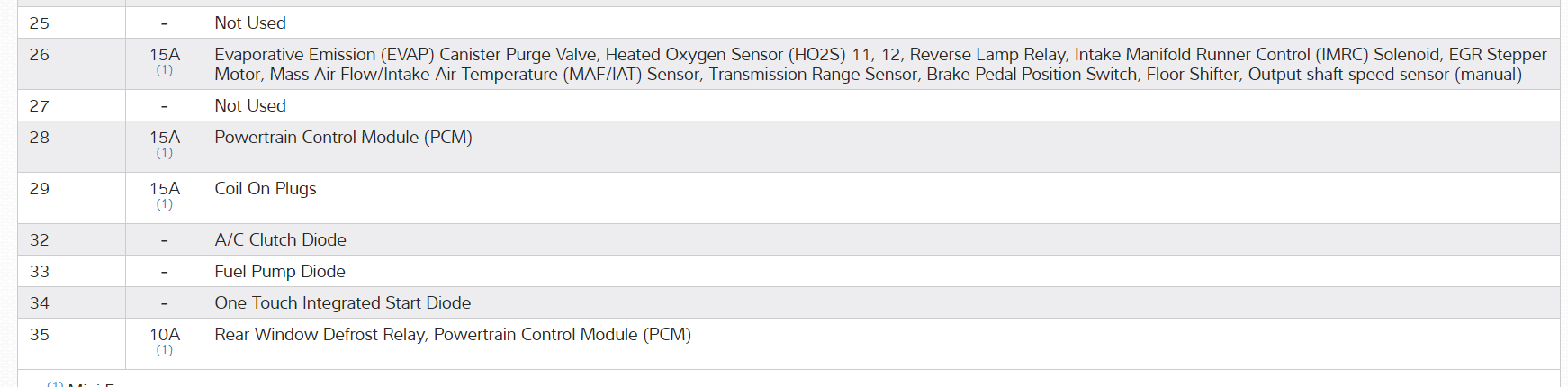Click the 'Fuel Pump Diode' entry
1568x387 pixels.
click(279, 272)
